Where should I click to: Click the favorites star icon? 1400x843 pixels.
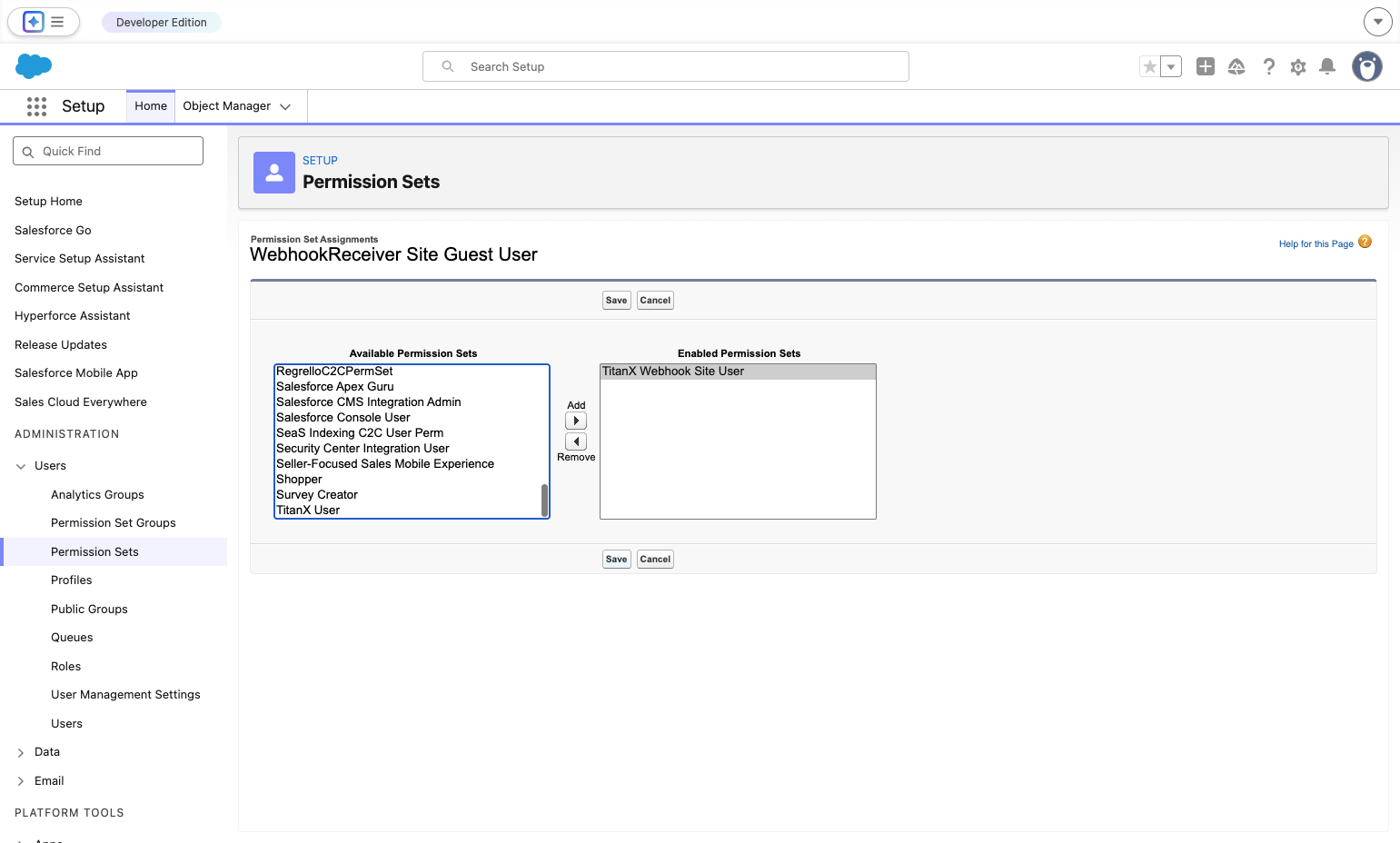point(1150,66)
